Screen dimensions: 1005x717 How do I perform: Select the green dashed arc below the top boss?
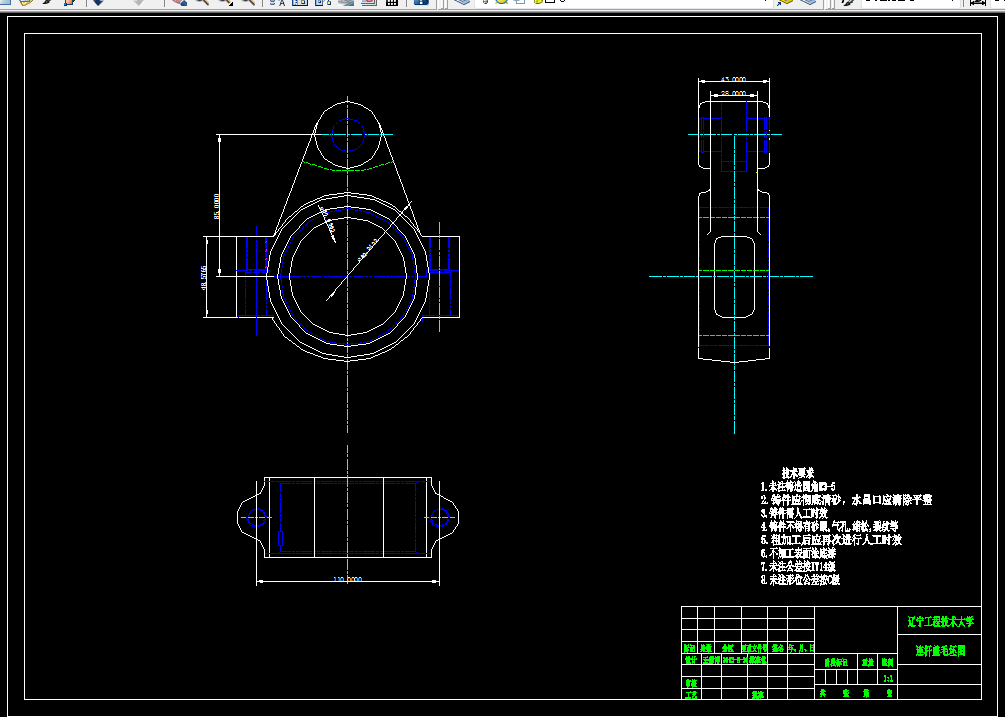tap(348, 166)
